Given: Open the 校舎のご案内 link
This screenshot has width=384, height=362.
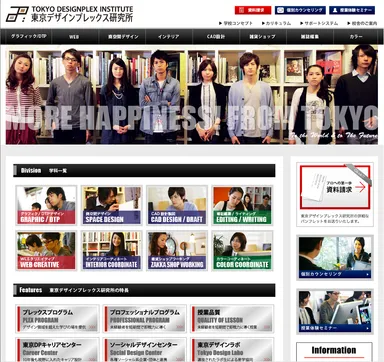Looking at the screenshot, I should [362, 23].
